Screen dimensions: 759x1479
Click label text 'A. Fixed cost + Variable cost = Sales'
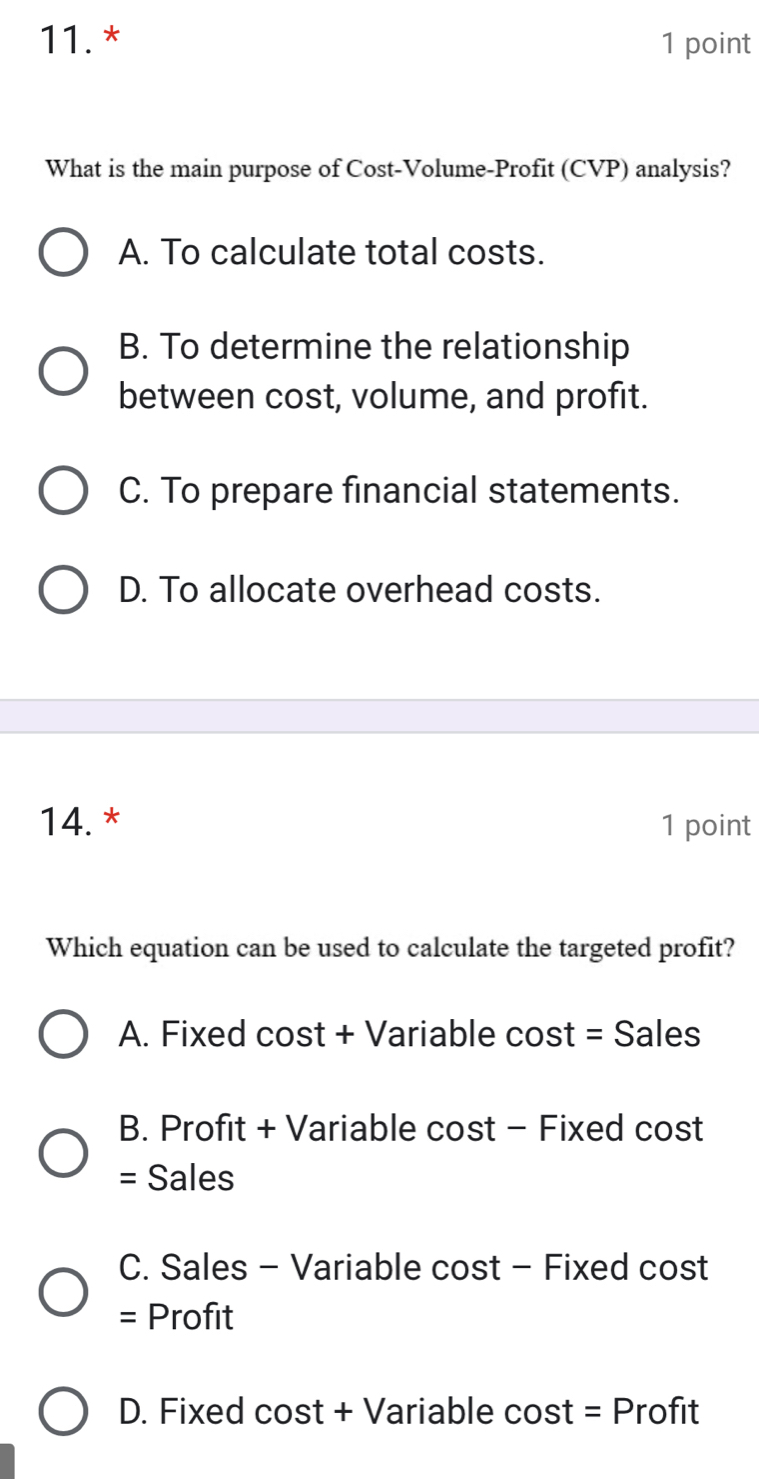[409, 1033]
